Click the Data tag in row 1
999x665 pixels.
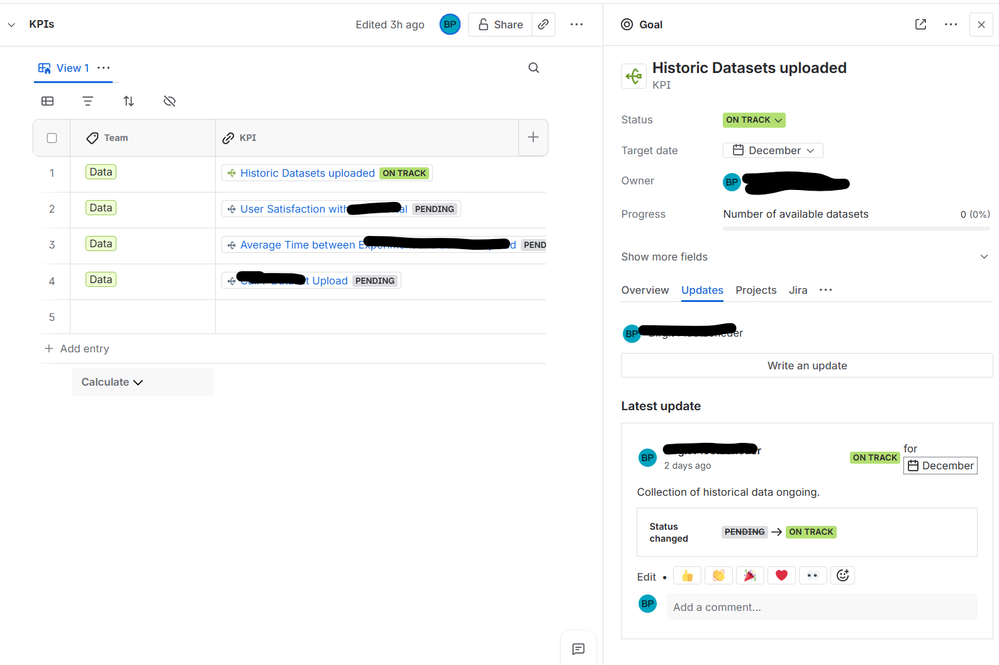(101, 172)
